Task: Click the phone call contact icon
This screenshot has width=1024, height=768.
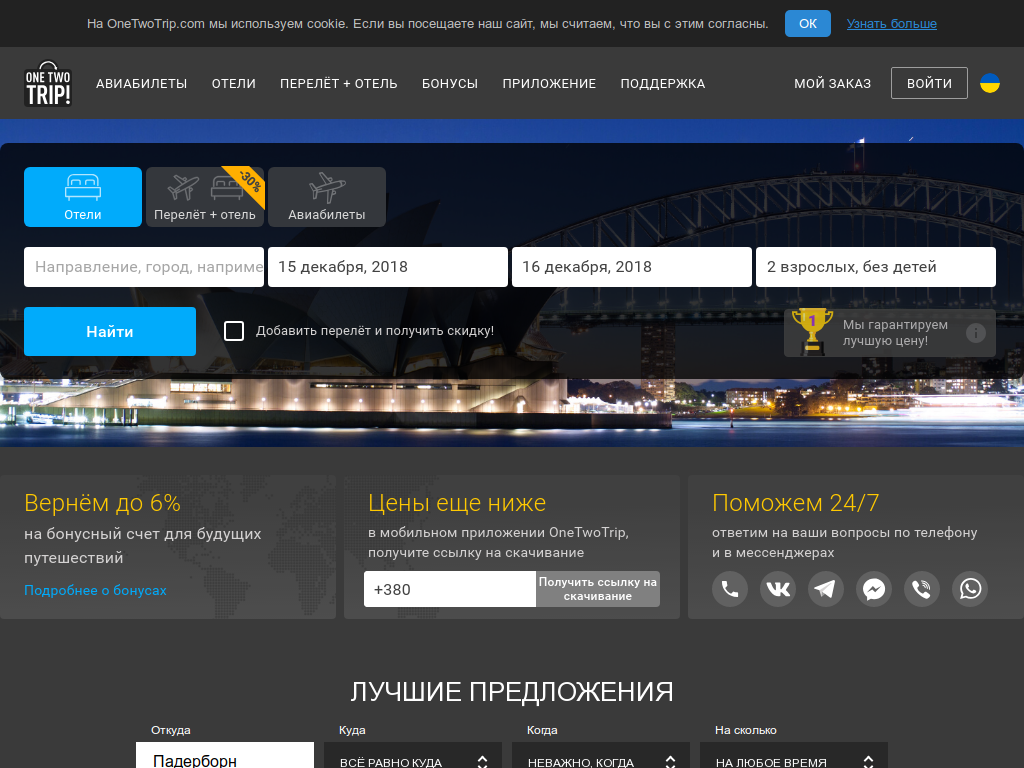Action: coord(730,589)
